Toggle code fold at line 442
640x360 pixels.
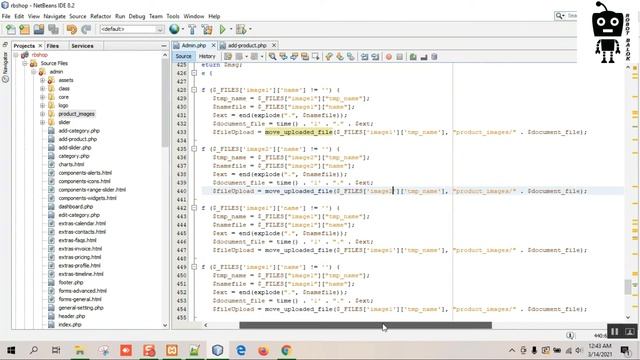click(x=194, y=208)
